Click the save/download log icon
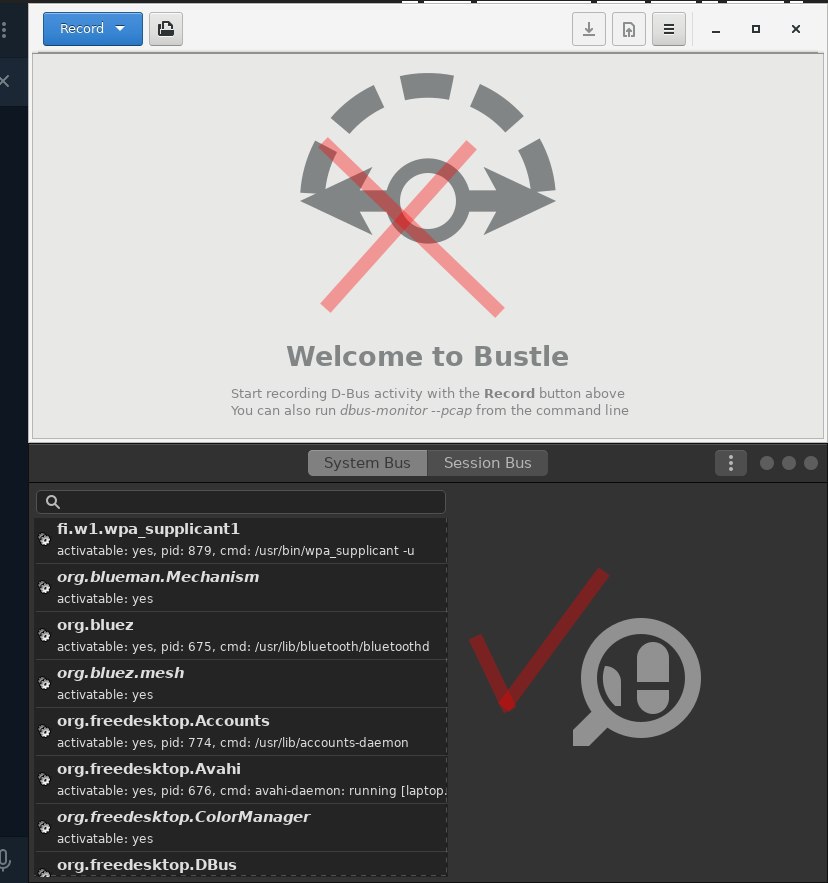This screenshot has height=883, width=828. pos(589,29)
